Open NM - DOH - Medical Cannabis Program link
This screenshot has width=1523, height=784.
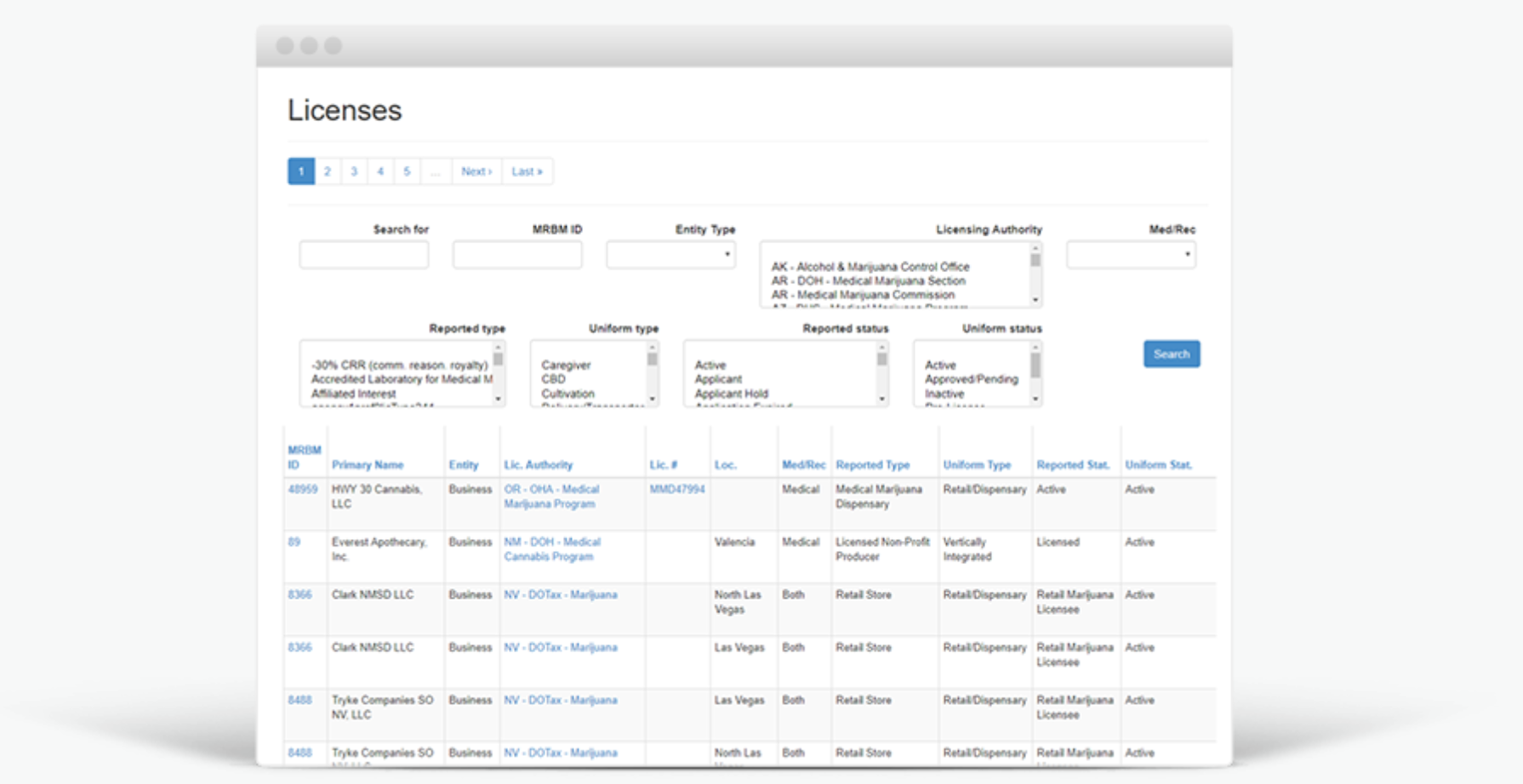point(551,548)
